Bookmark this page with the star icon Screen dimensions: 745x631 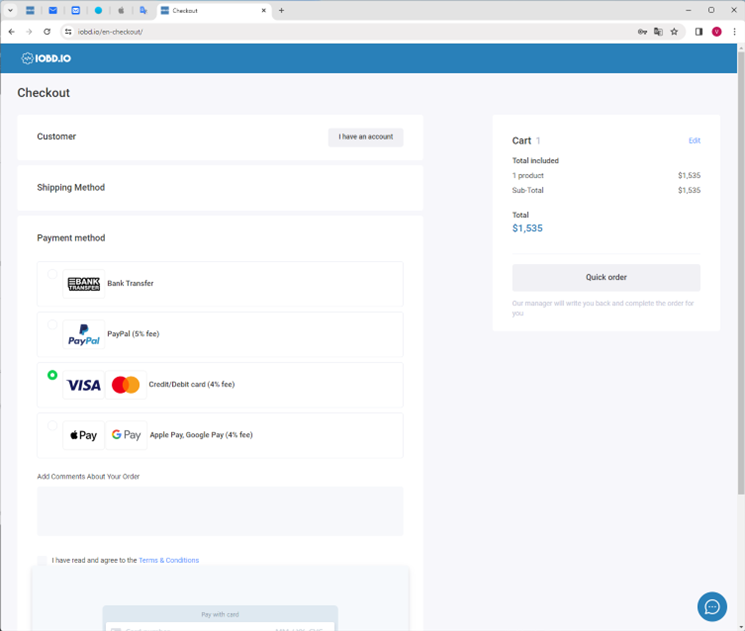674,32
